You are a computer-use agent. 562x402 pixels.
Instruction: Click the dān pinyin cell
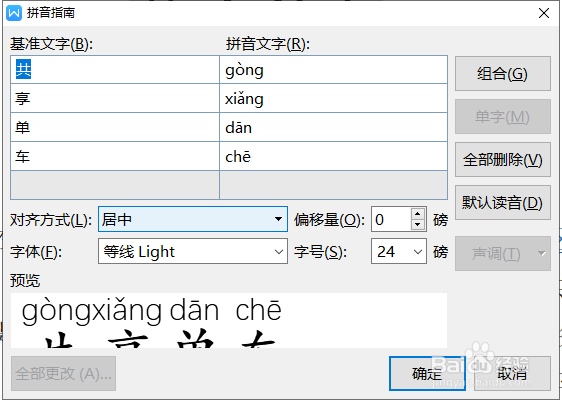(333, 127)
